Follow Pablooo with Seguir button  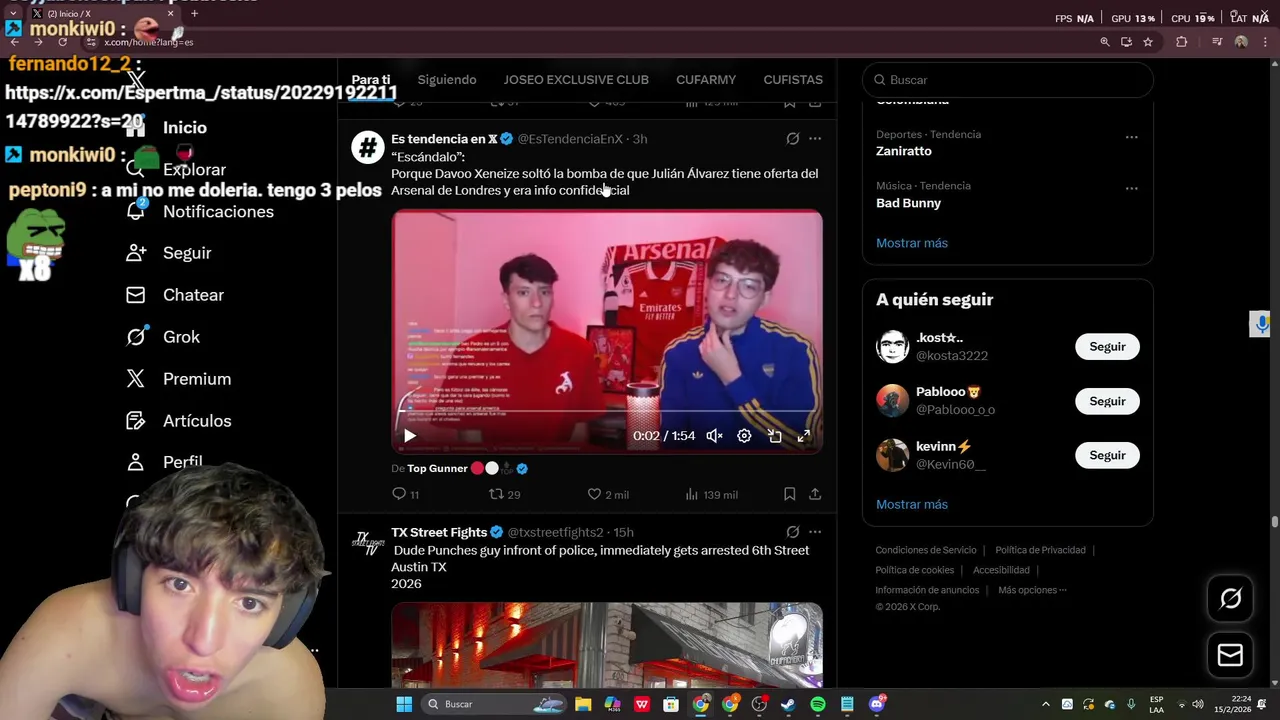pos(1107,401)
